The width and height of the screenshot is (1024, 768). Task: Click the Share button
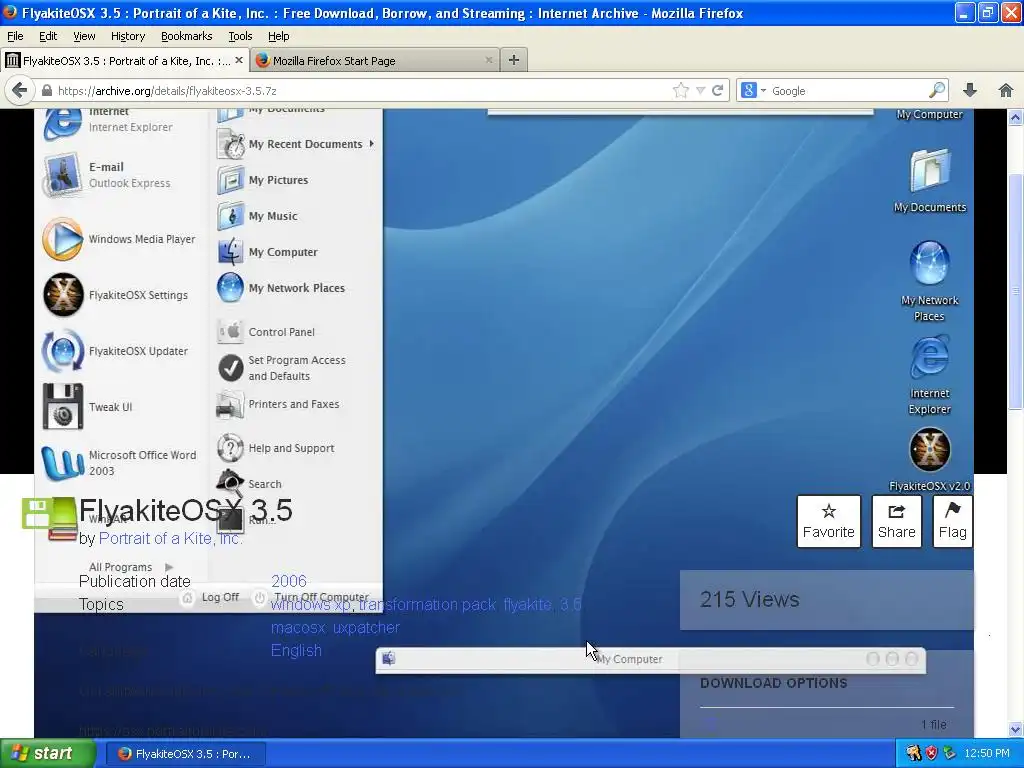coord(897,521)
